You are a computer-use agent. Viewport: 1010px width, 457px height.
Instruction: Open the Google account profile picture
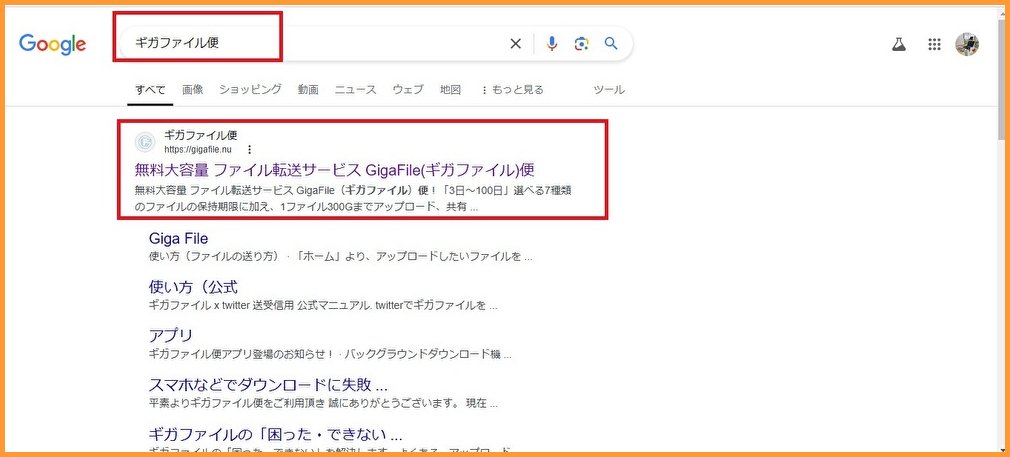click(967, 44)
